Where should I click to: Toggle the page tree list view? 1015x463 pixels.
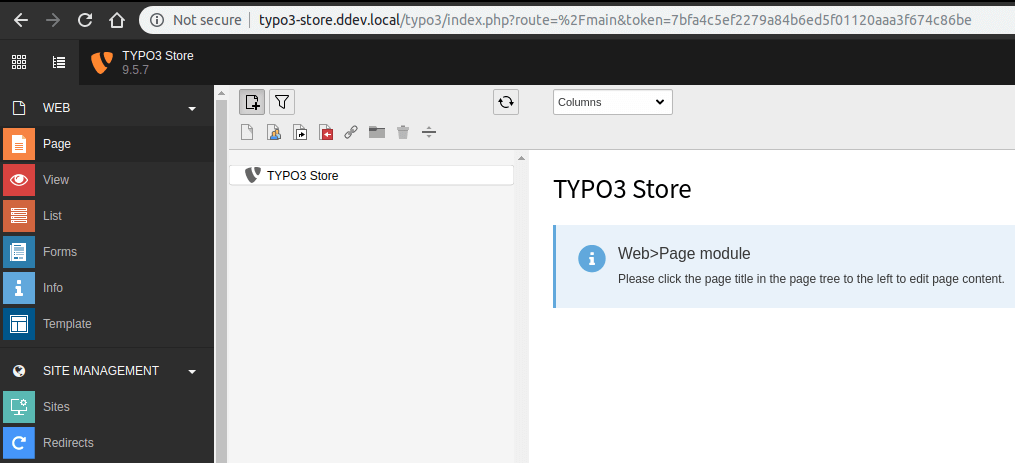59,62
